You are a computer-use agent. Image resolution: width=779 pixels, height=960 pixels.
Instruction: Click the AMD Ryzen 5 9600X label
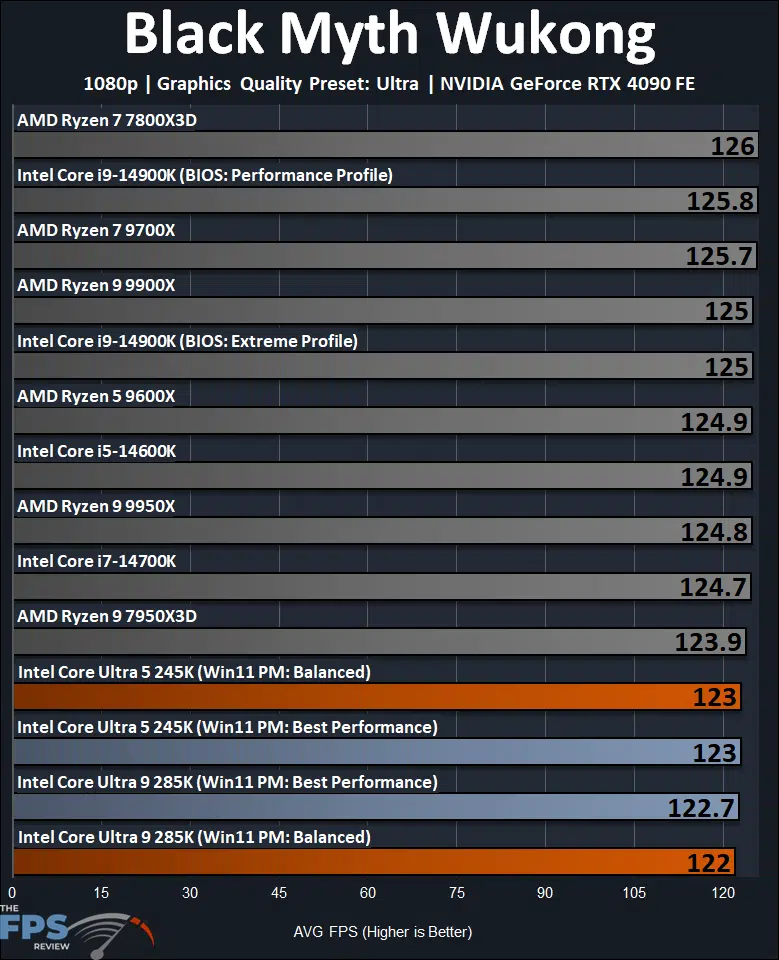tap(96, 396)
